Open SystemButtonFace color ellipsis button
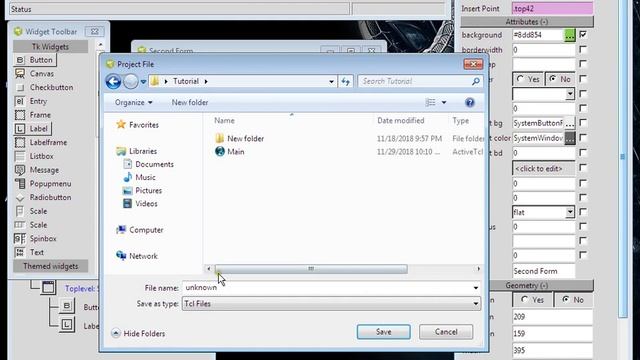The image size is (640, 360). [x=570, y=123]
